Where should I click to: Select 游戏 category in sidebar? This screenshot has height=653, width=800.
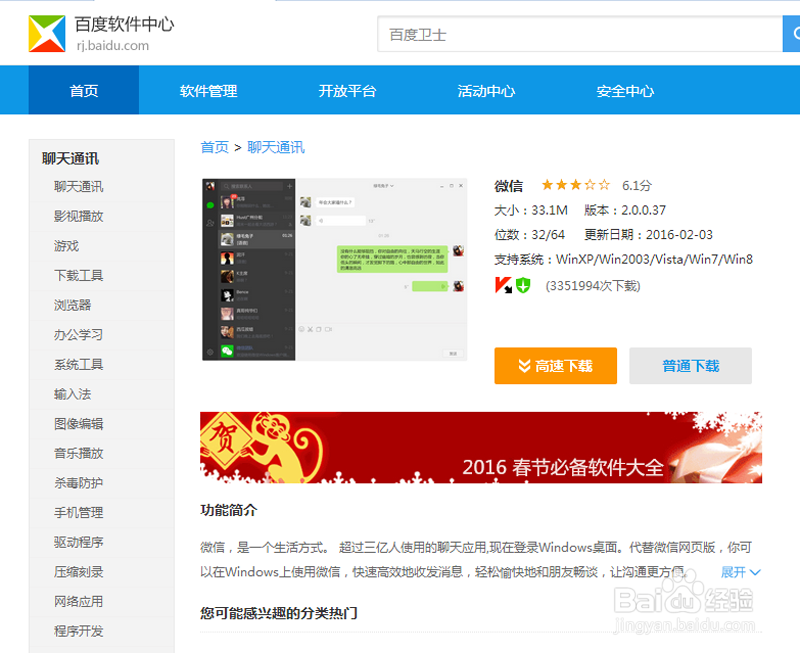click(x=66, y=246)
